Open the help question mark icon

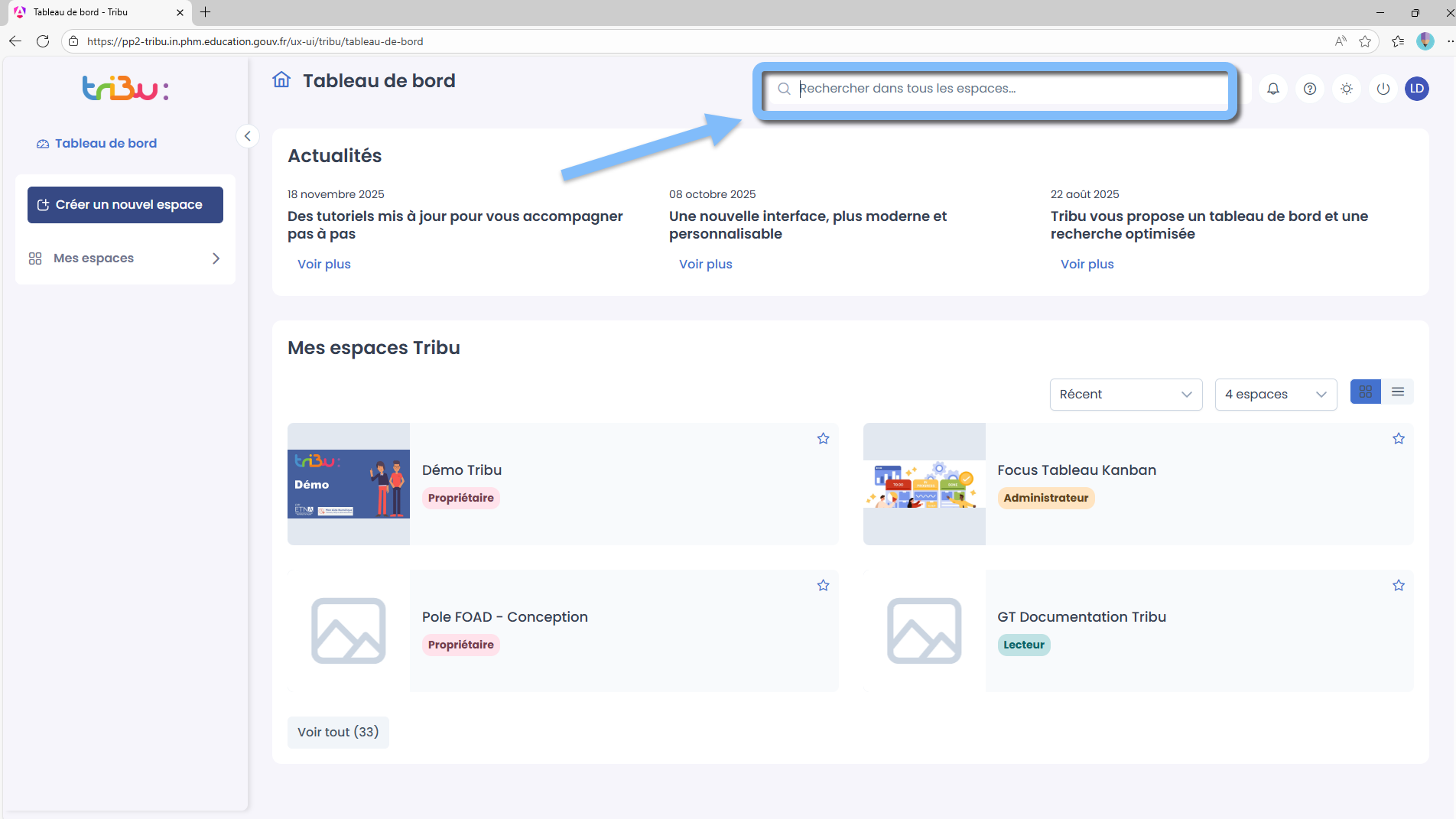pos(1310,89)
